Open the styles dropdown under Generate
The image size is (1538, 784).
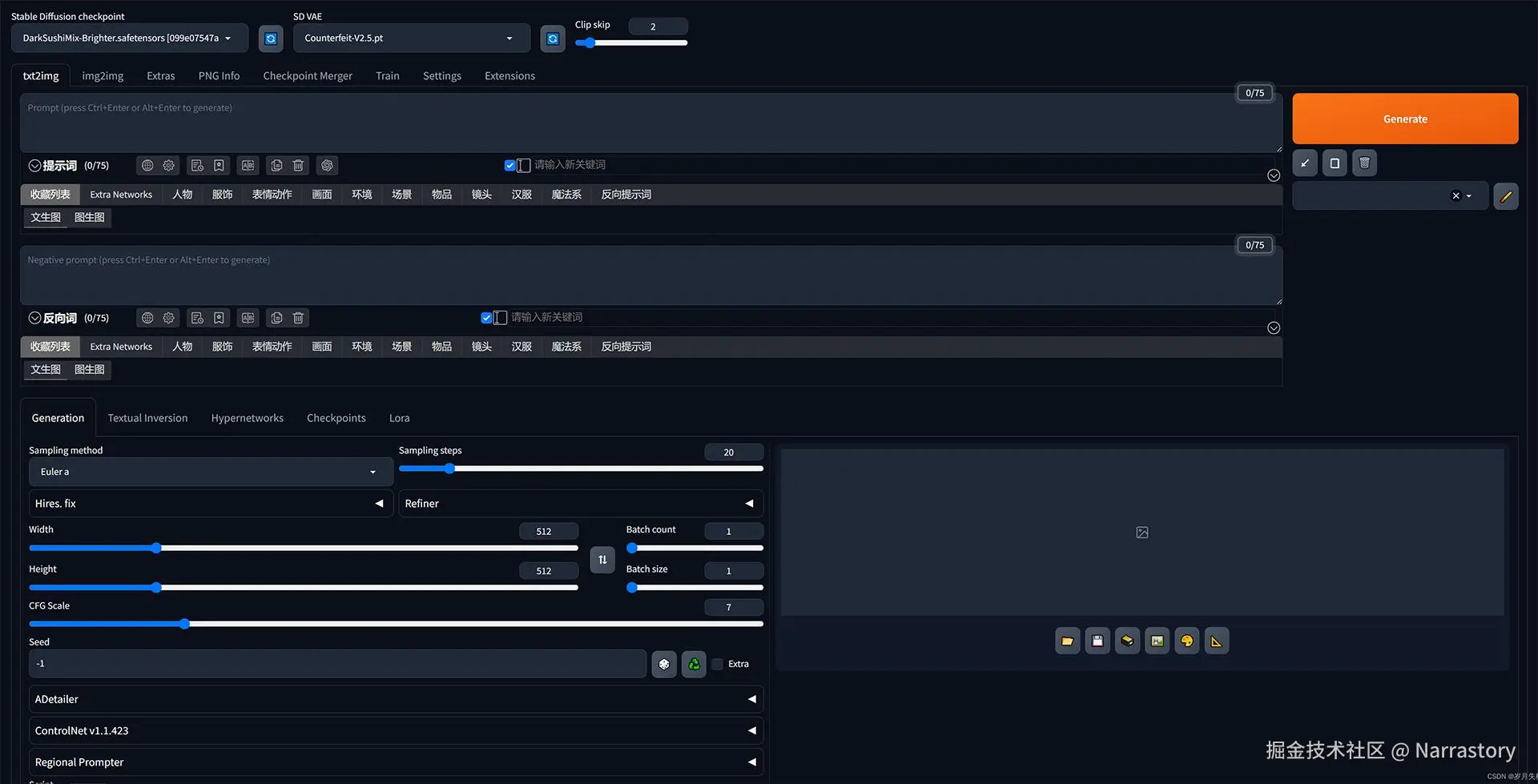click(1391, 196)
